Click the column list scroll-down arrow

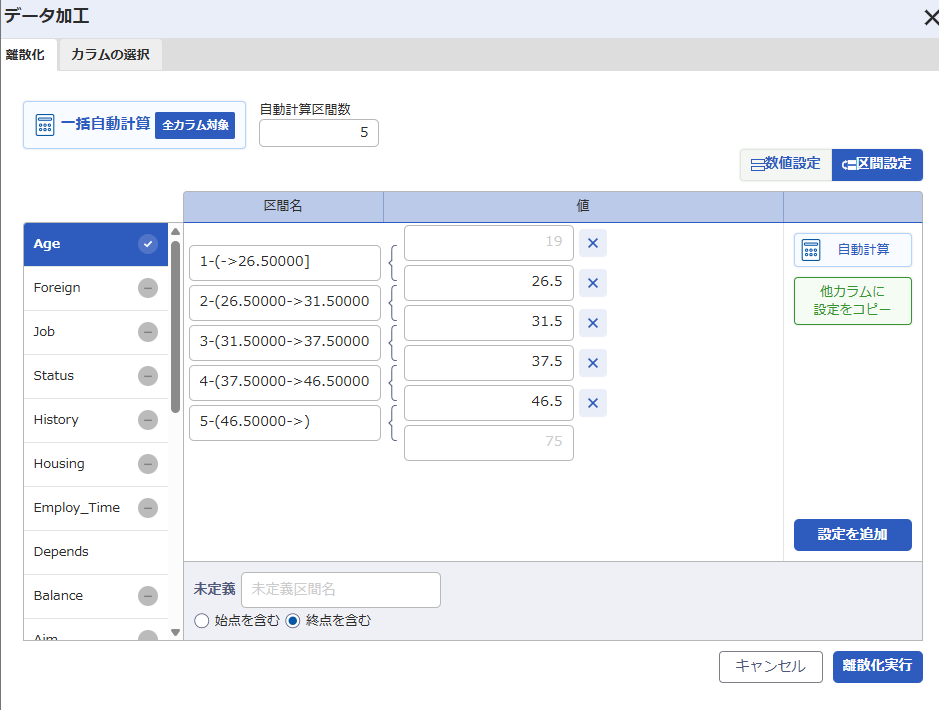click(175, 632)
